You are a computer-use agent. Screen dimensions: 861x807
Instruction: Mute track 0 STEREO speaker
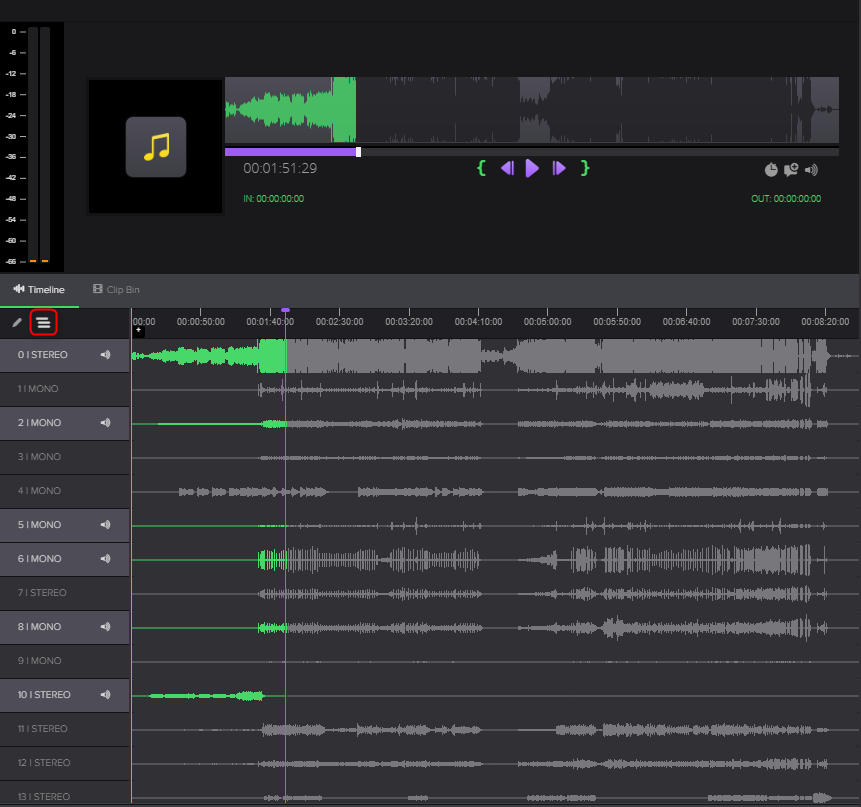tap(105, 355)
